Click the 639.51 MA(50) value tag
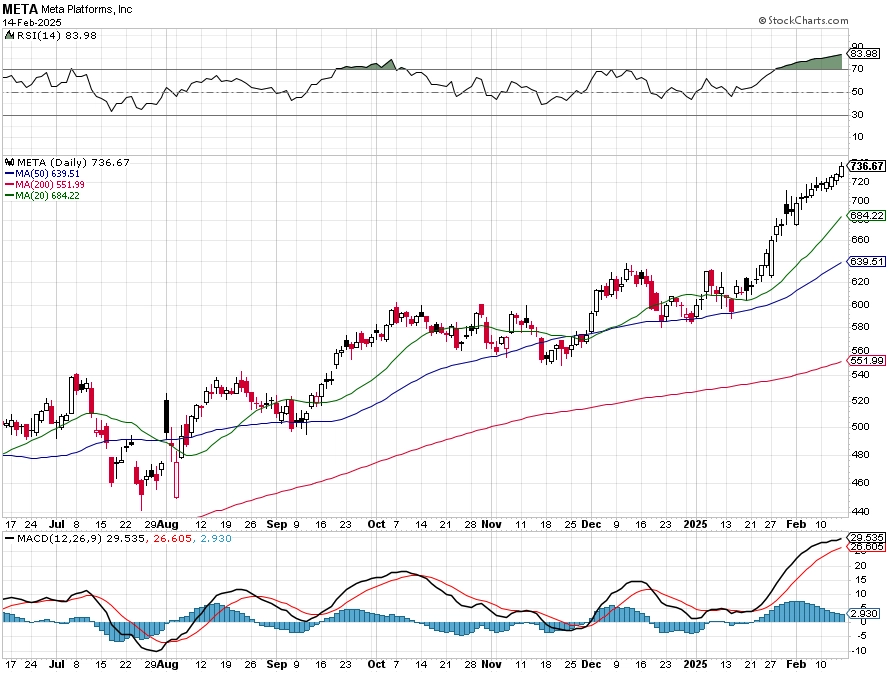The width and height of the screenshot is (890, 673). (867, 262)
